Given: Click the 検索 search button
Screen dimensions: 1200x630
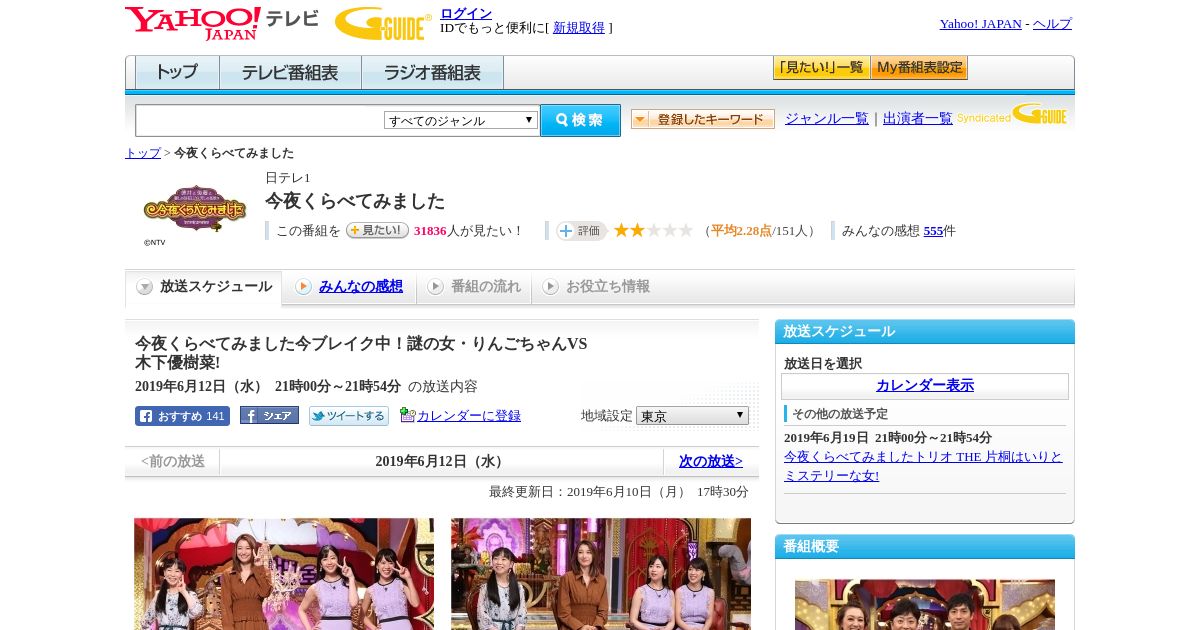Looking at the screenshot, I should pos(580,120).
